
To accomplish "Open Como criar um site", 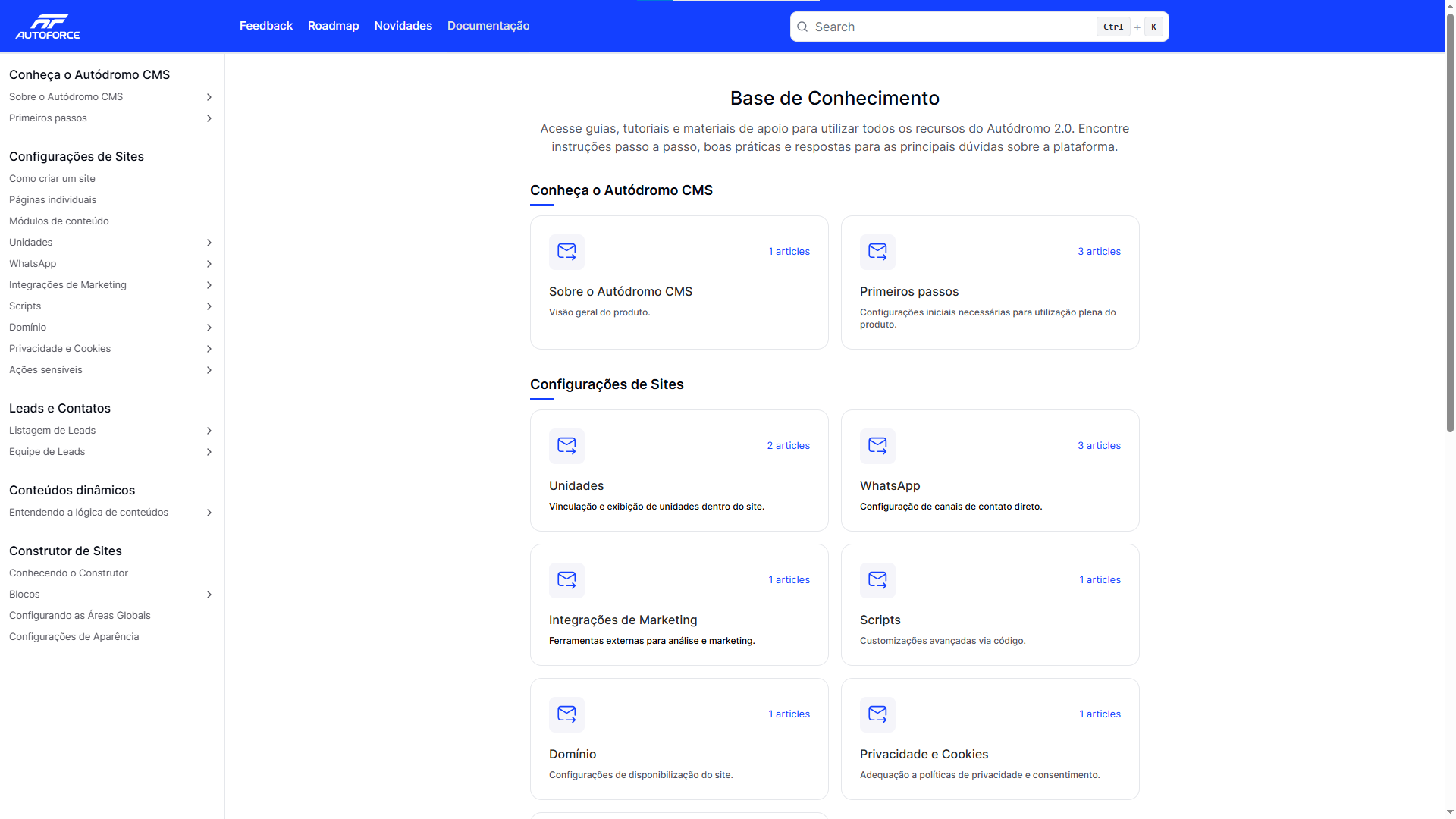I will pos(52,179).
